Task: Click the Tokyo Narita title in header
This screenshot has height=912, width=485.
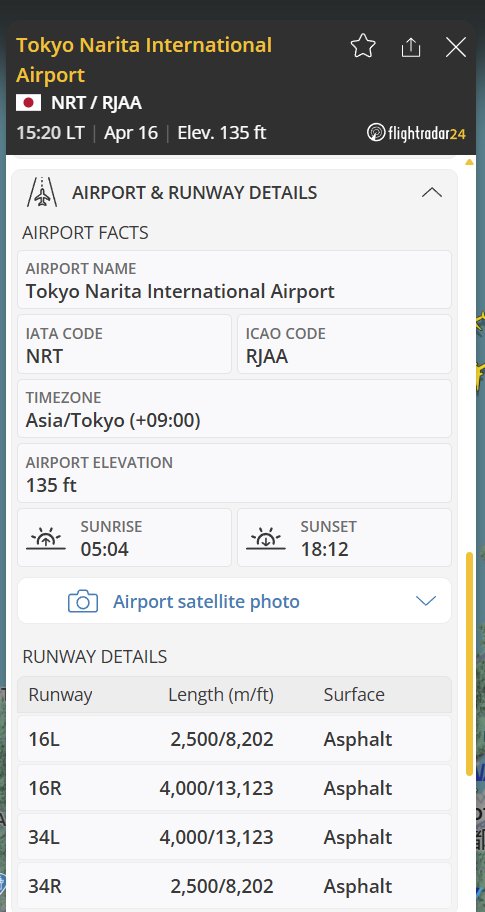Action: (144, 60)
